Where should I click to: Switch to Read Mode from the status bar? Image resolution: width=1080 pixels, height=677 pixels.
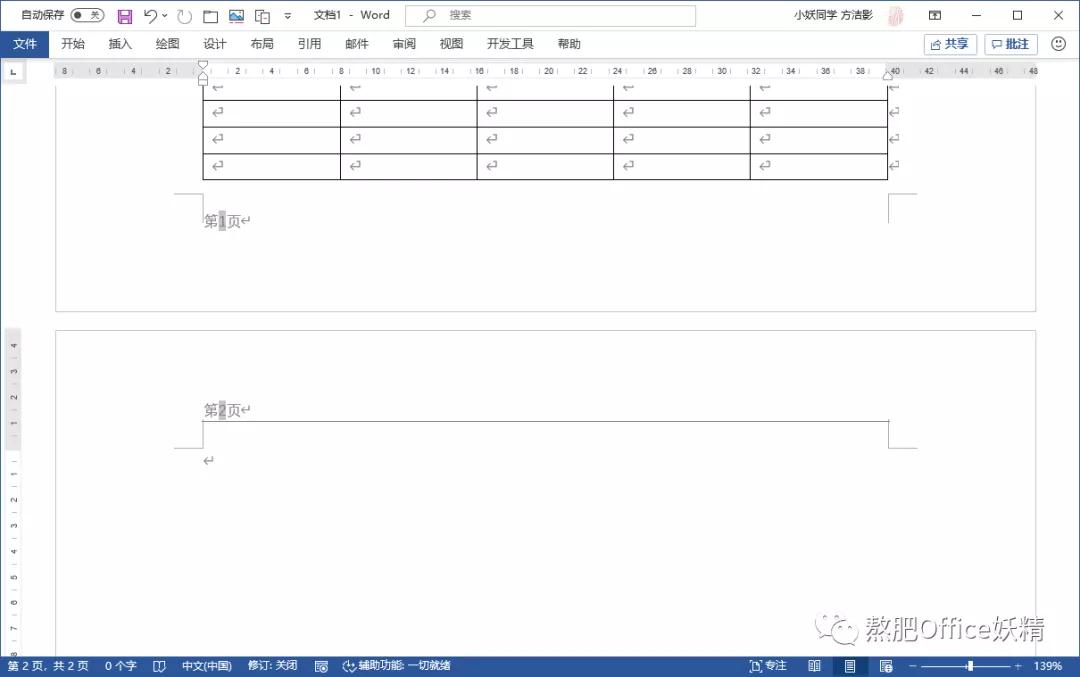(x=814, y=665)
